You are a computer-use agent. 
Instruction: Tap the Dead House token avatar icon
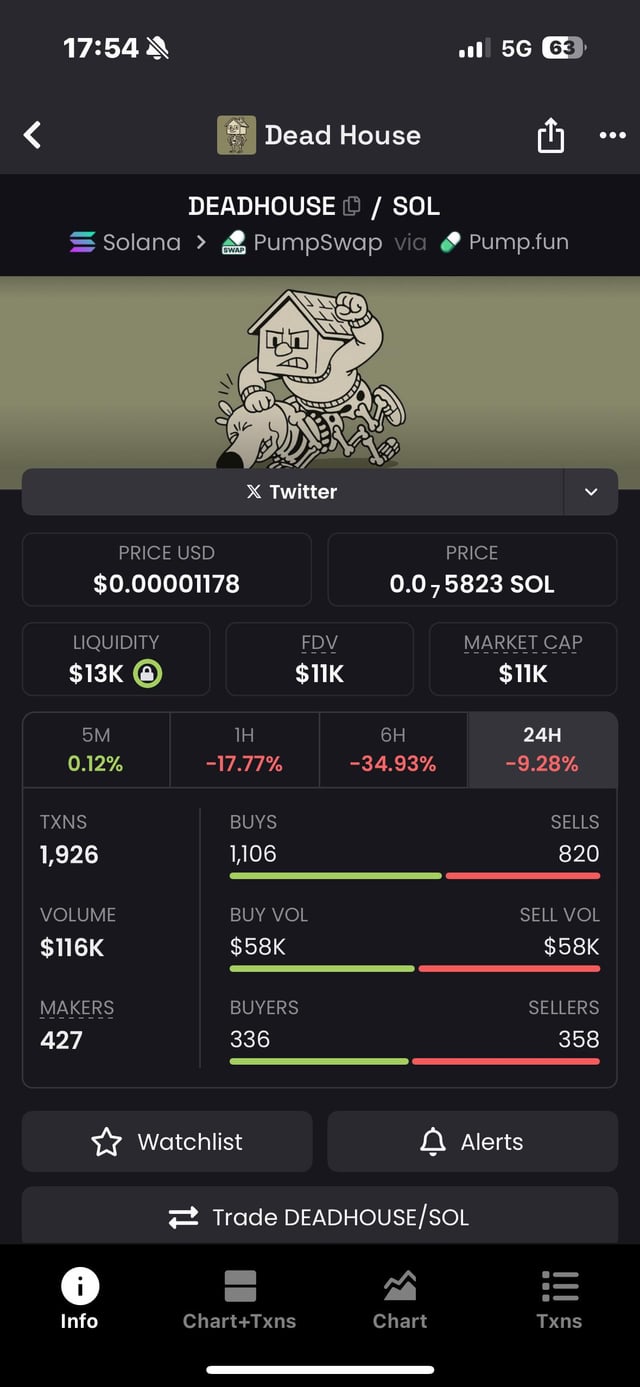(x=237, y=135)
